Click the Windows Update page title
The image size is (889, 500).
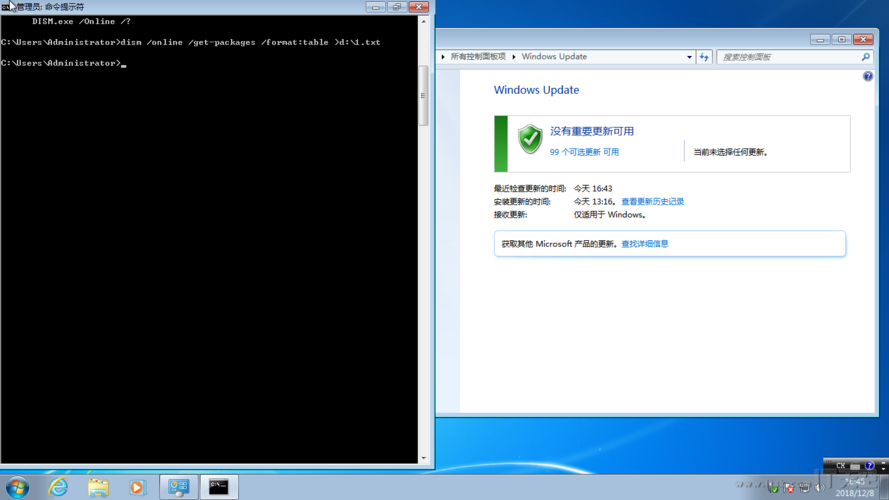(x=536, y=90)
